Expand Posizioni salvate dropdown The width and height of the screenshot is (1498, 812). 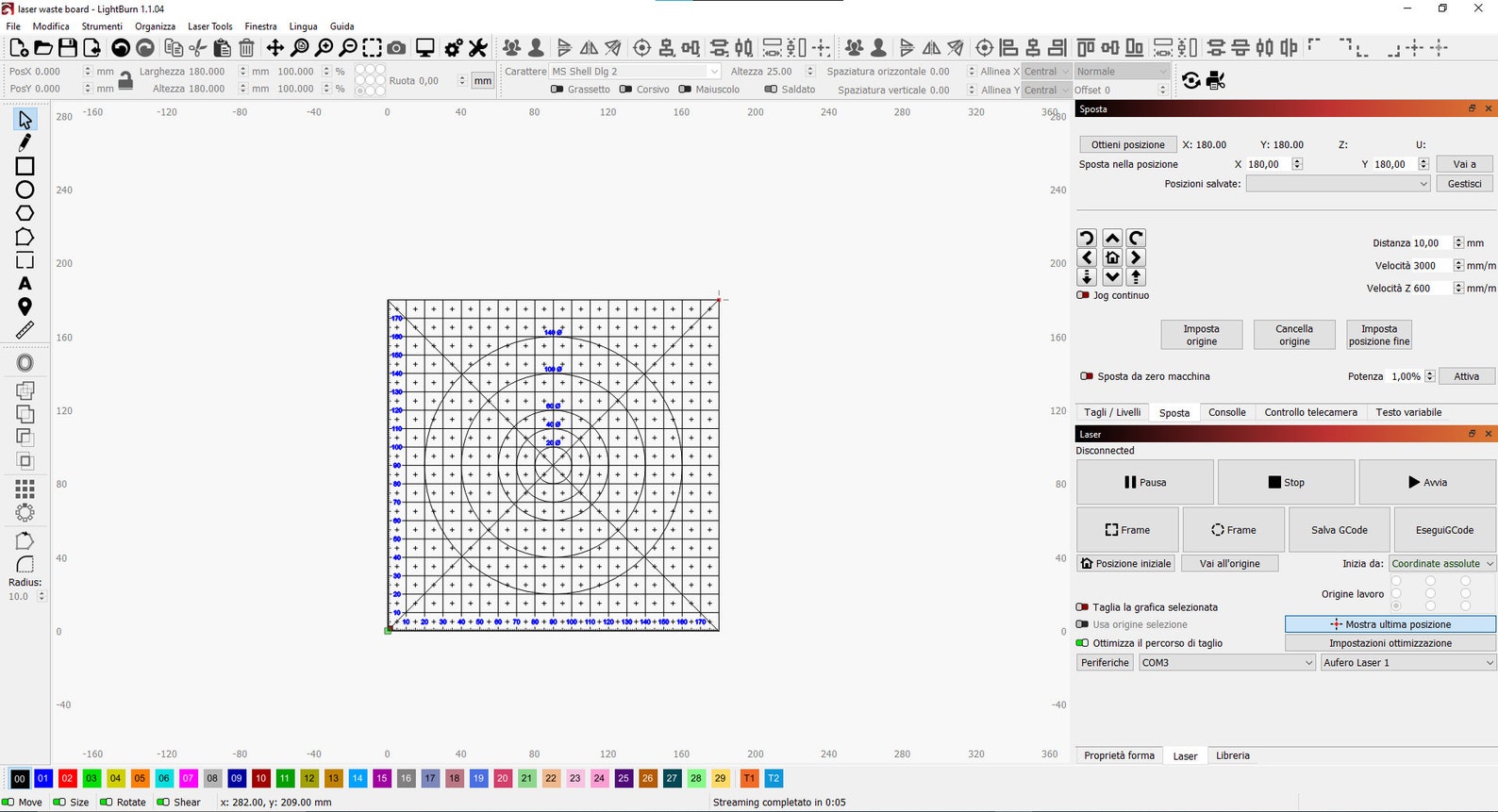1339,184
